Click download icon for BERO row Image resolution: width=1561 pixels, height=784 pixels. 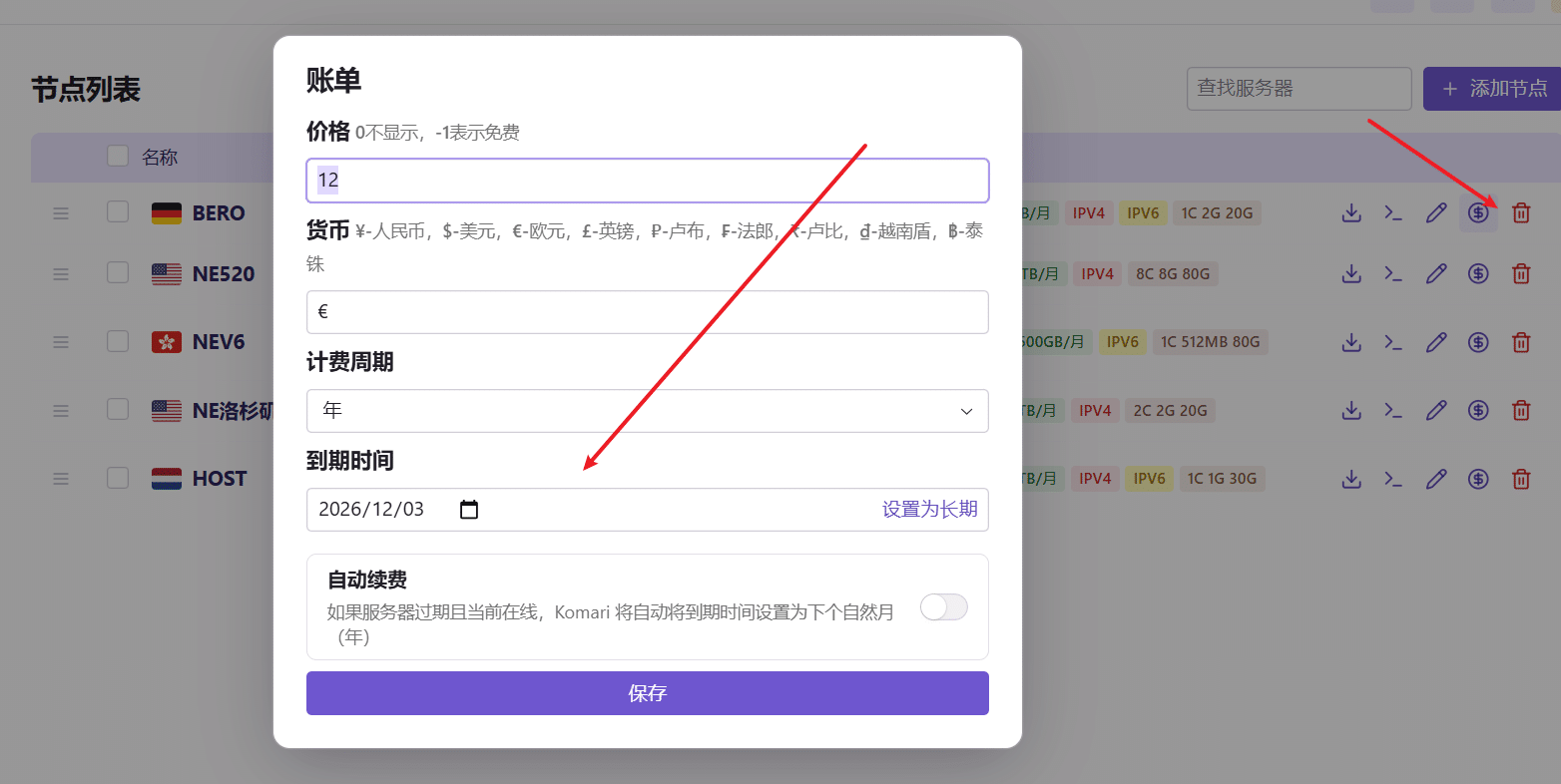(x=1351, y=212)
